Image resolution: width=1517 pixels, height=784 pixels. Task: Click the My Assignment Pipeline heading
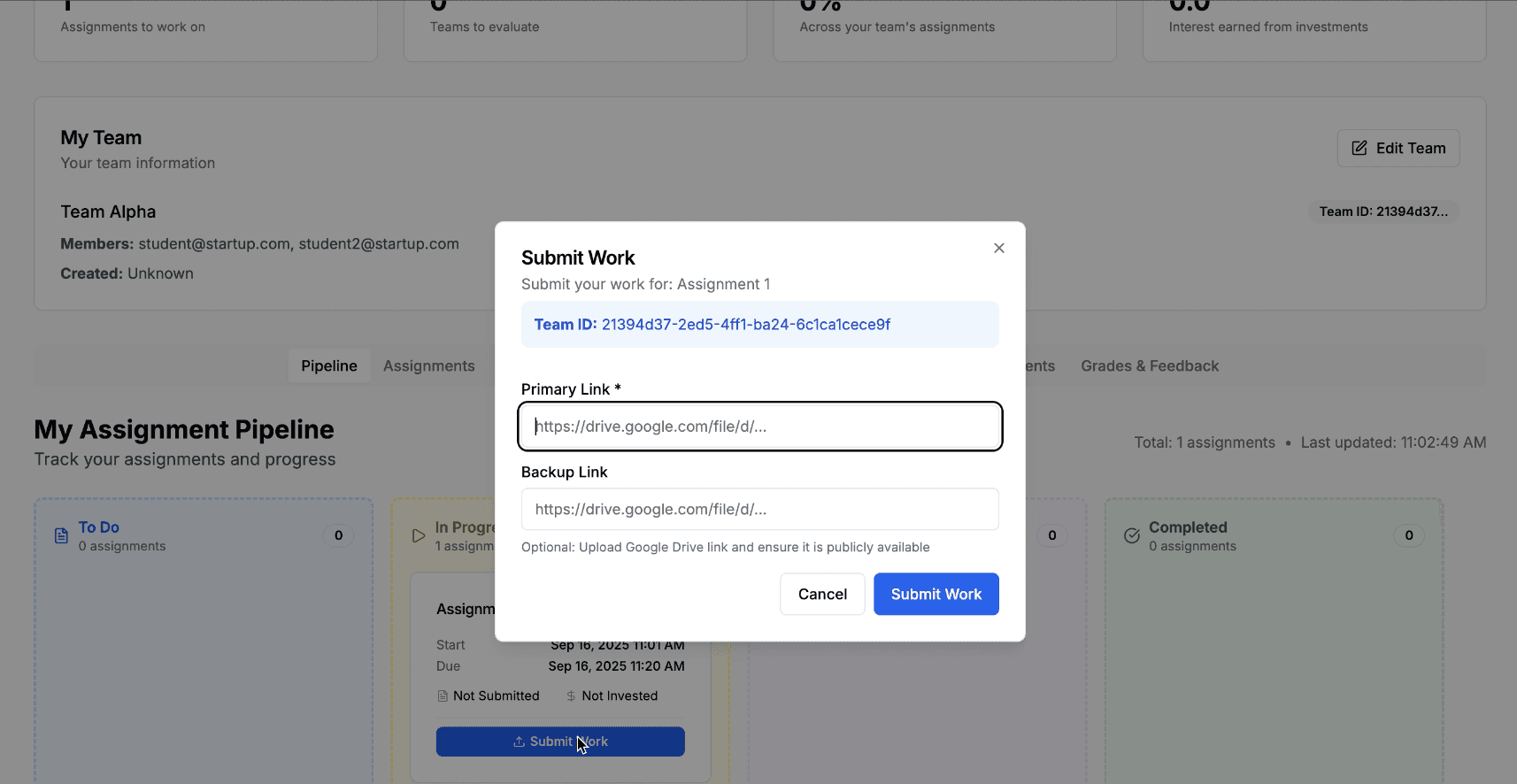pyautogui.click(x=184, y=429)
